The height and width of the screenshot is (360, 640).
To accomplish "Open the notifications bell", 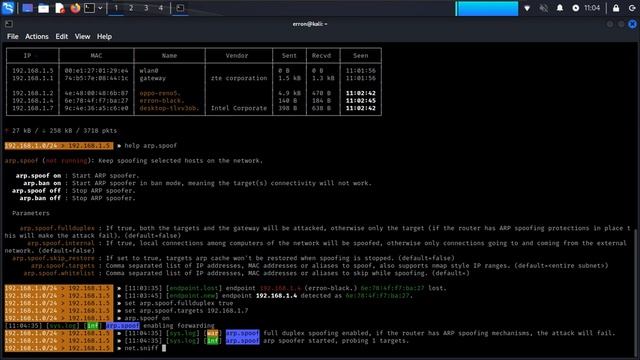I will 560,8.
